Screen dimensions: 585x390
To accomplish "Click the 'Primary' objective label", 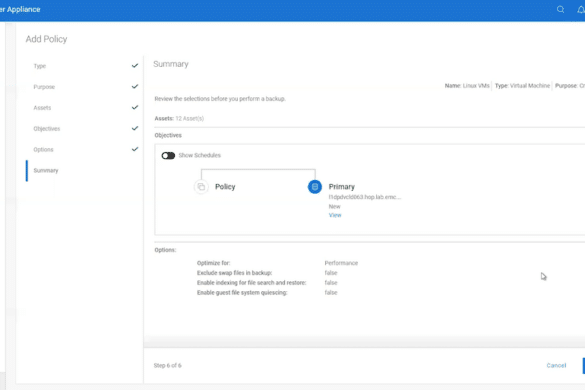I will (x=342, y=187).
